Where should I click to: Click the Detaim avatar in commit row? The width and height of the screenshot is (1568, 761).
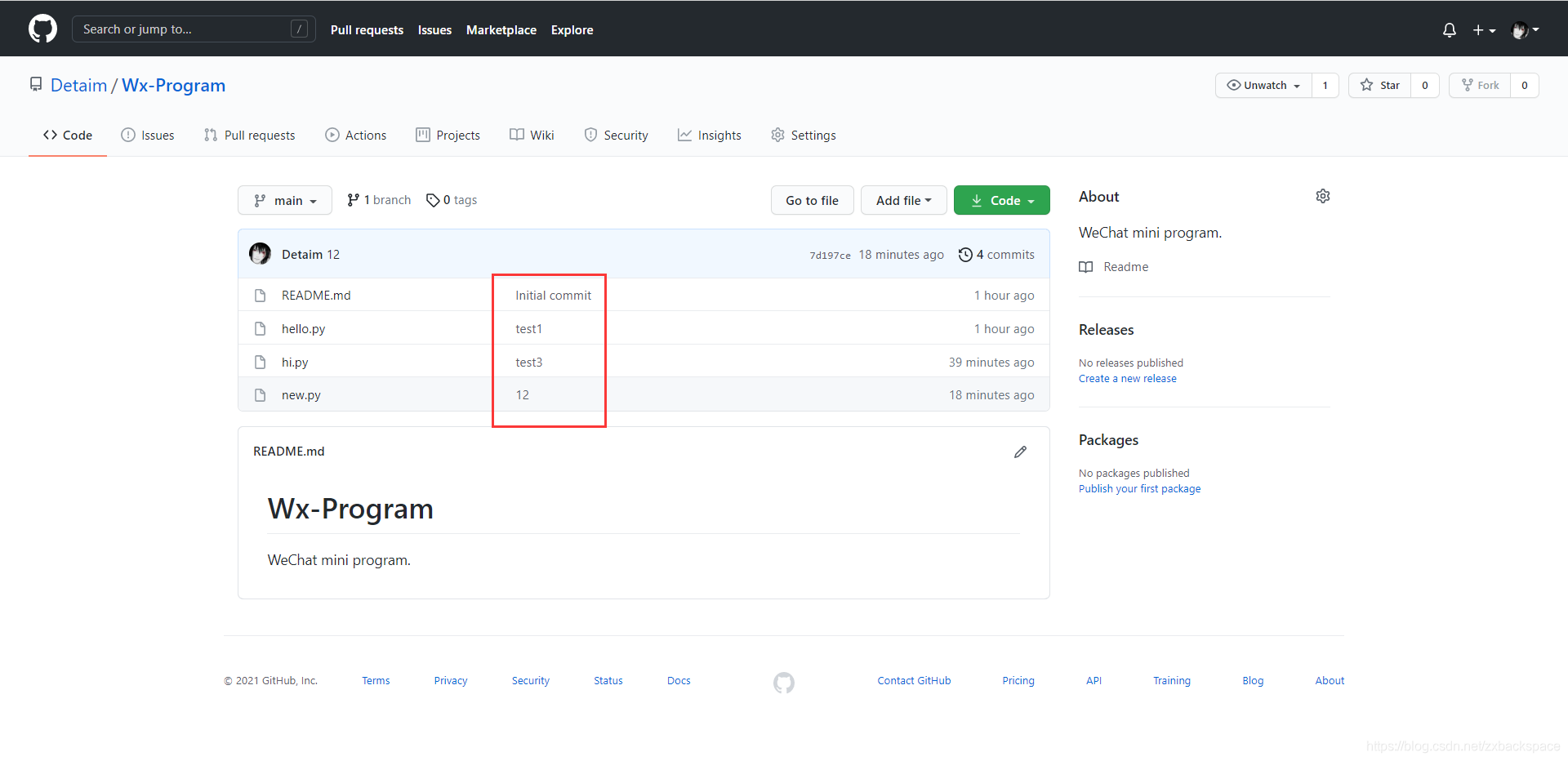click(x=260, y=254)
